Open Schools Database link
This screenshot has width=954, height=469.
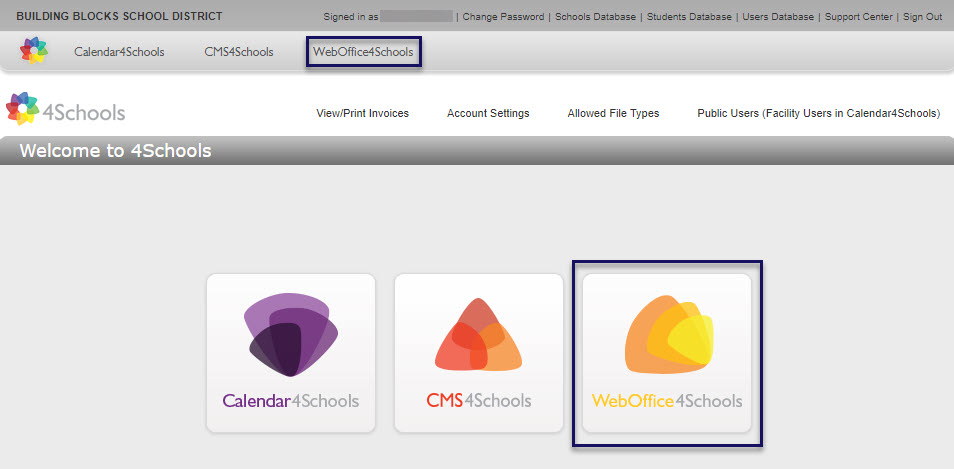[596, 17]
